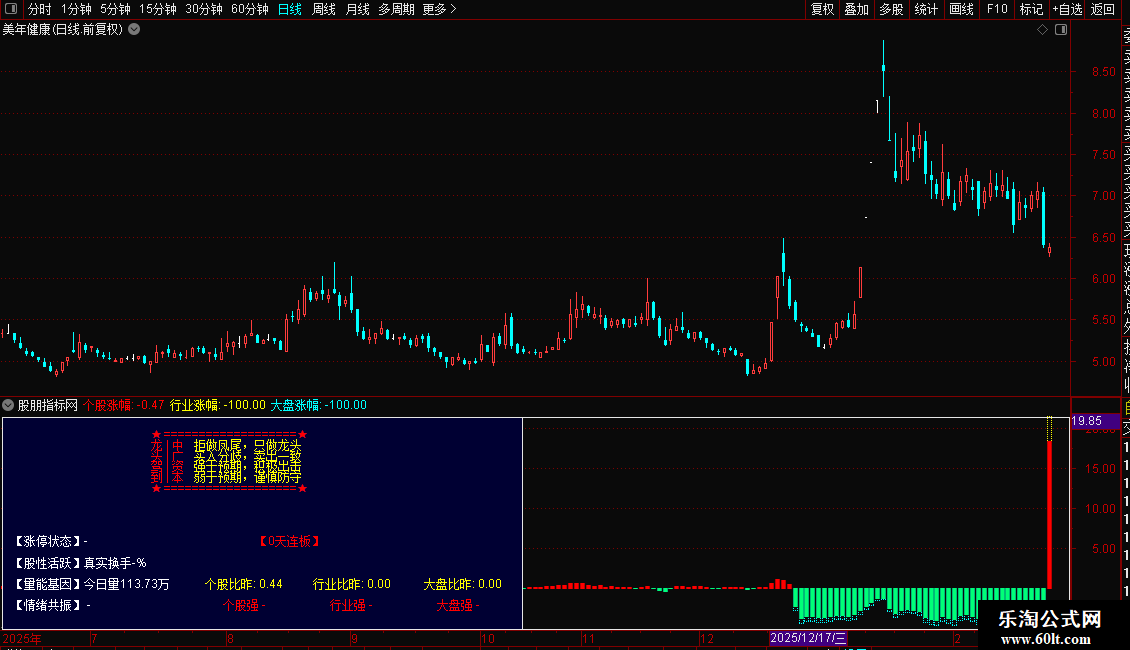Add stock via +自选 button
Screen dimensions: 1130x650
[x=1067, y=9]
